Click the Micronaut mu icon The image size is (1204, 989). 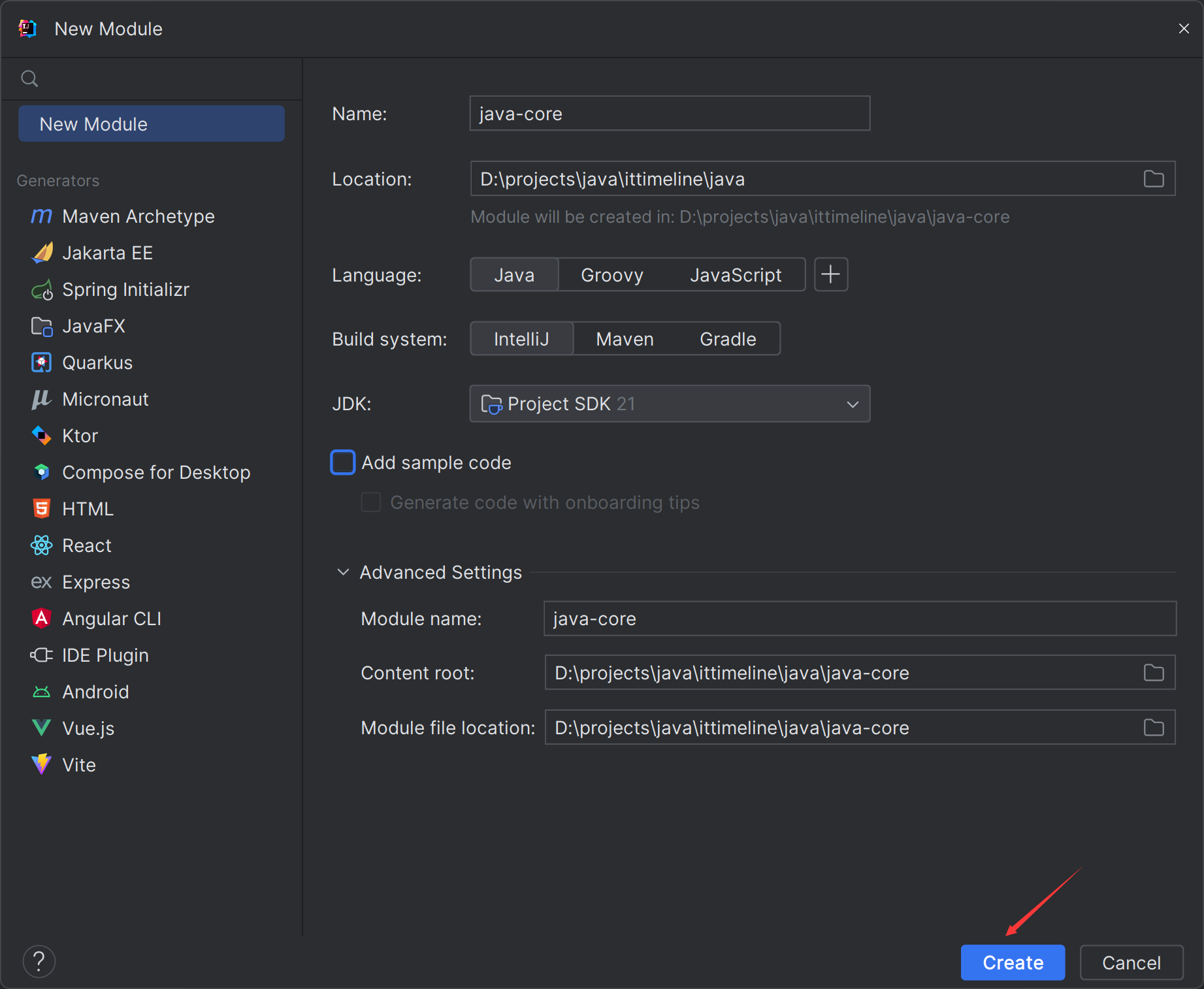coord(42,399)
